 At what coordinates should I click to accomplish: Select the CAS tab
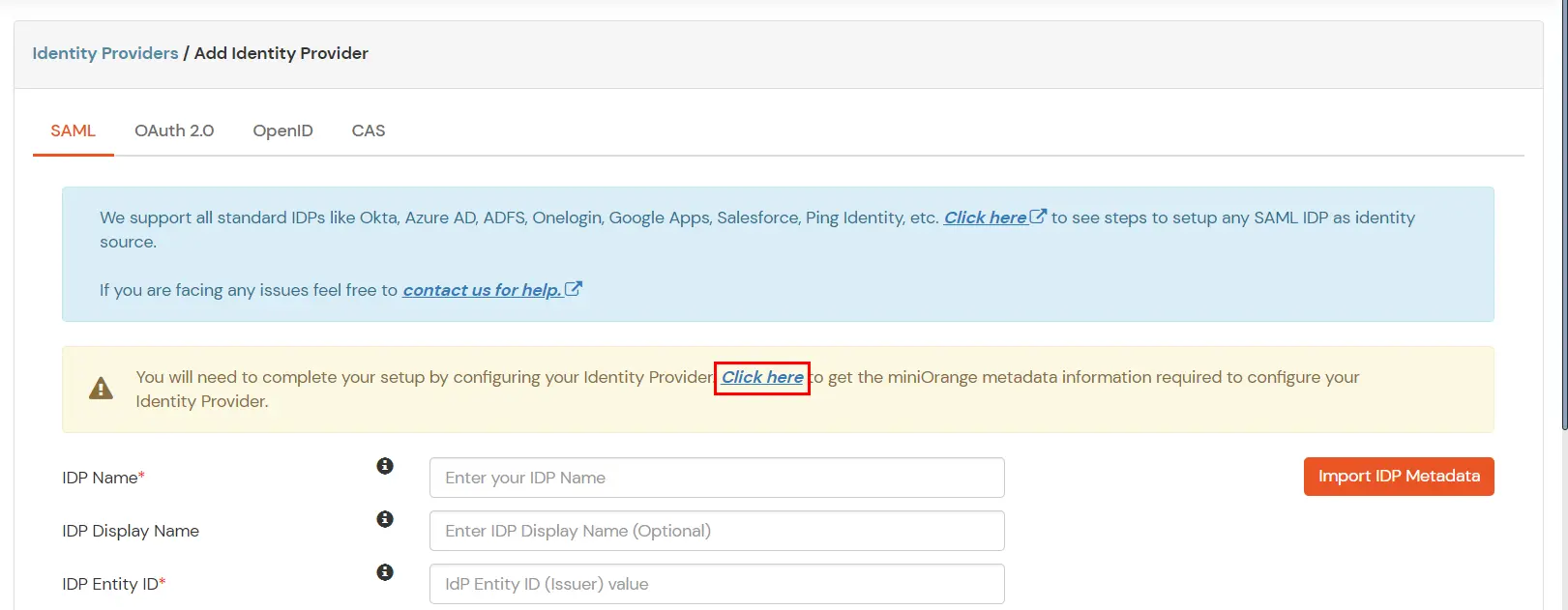pyautogui.click(x=369, y=131)
